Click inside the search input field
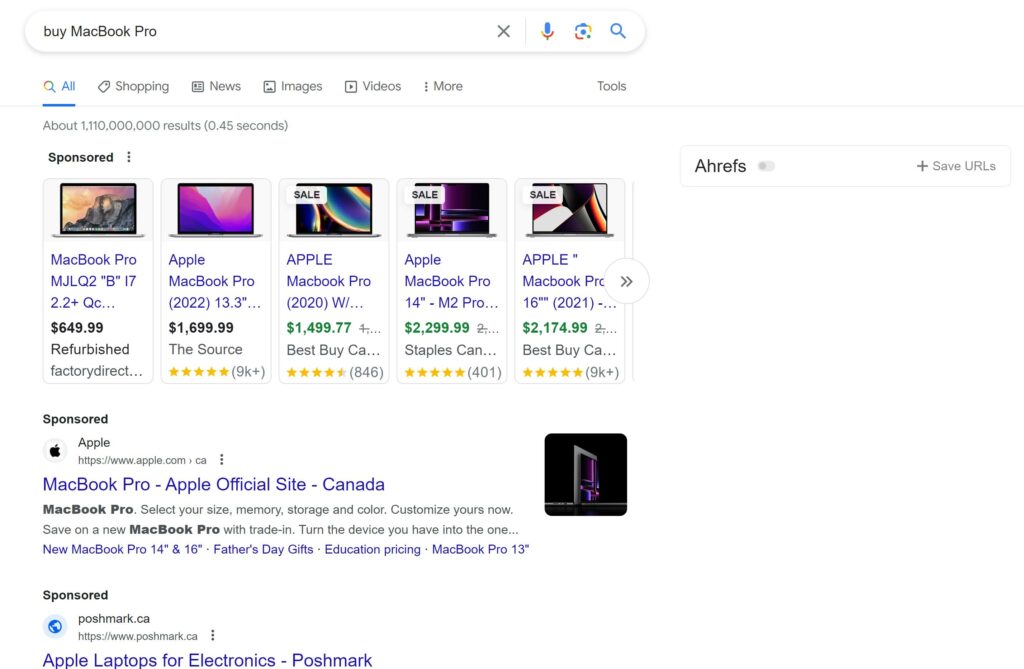 (250, 31)
